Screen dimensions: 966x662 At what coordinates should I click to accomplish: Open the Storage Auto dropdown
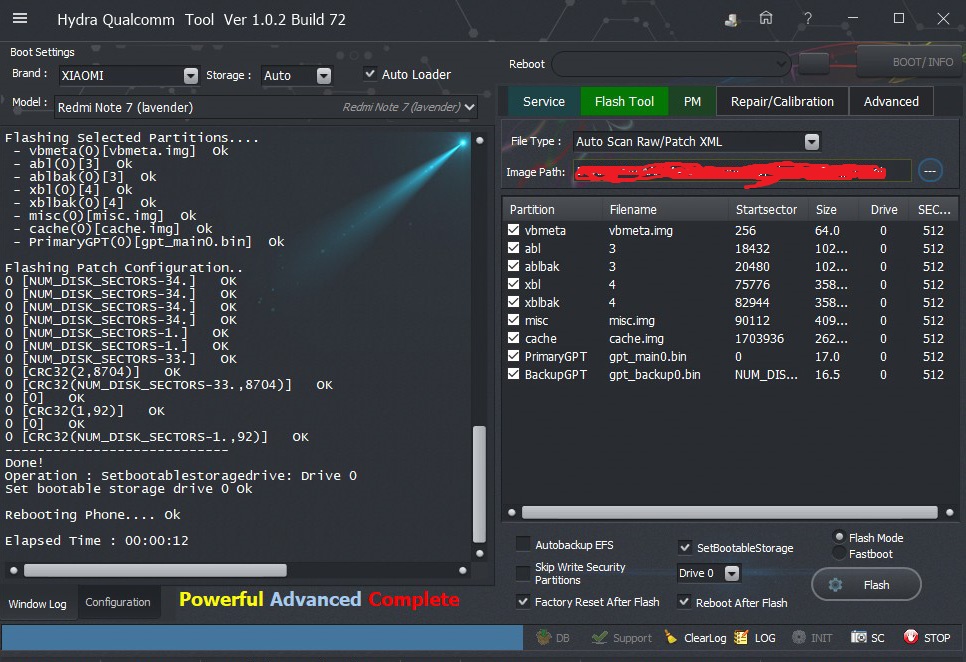(x=324, y=76)
